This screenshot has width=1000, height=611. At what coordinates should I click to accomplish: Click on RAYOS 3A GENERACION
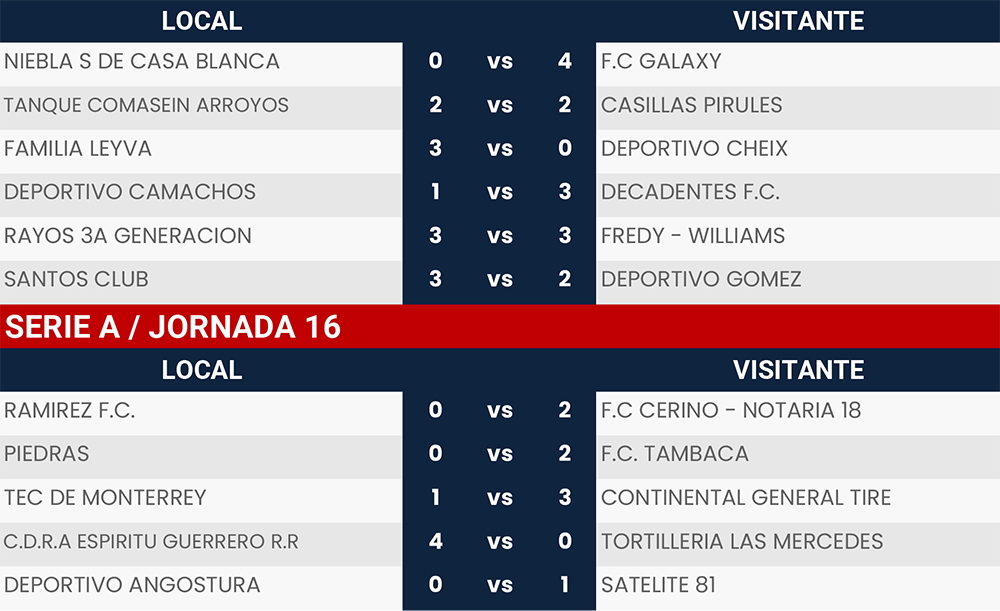(128, 236)
